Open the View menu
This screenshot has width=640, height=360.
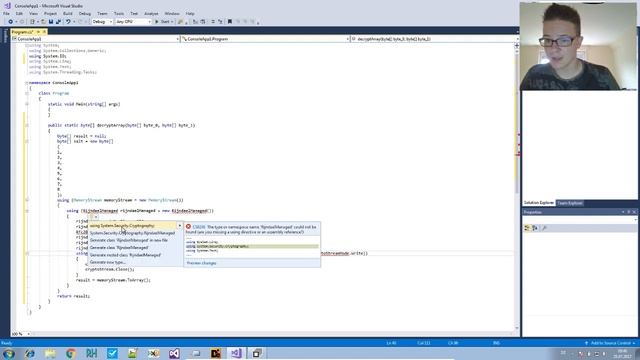coord(33,13)
